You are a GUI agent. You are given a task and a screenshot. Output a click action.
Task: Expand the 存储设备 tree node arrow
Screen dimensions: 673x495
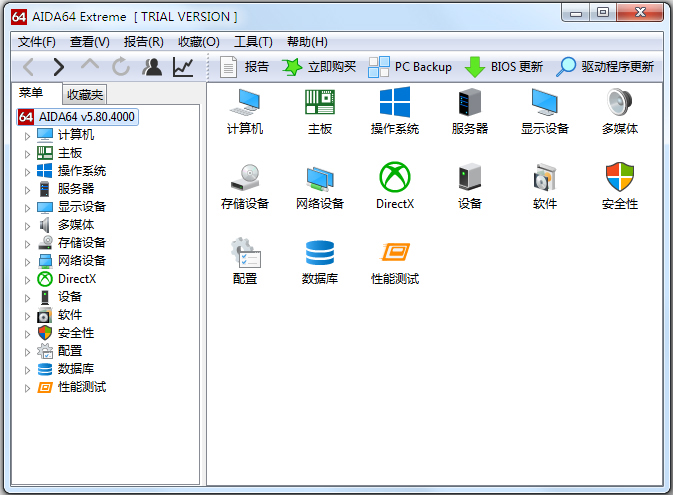click(27, 244)
